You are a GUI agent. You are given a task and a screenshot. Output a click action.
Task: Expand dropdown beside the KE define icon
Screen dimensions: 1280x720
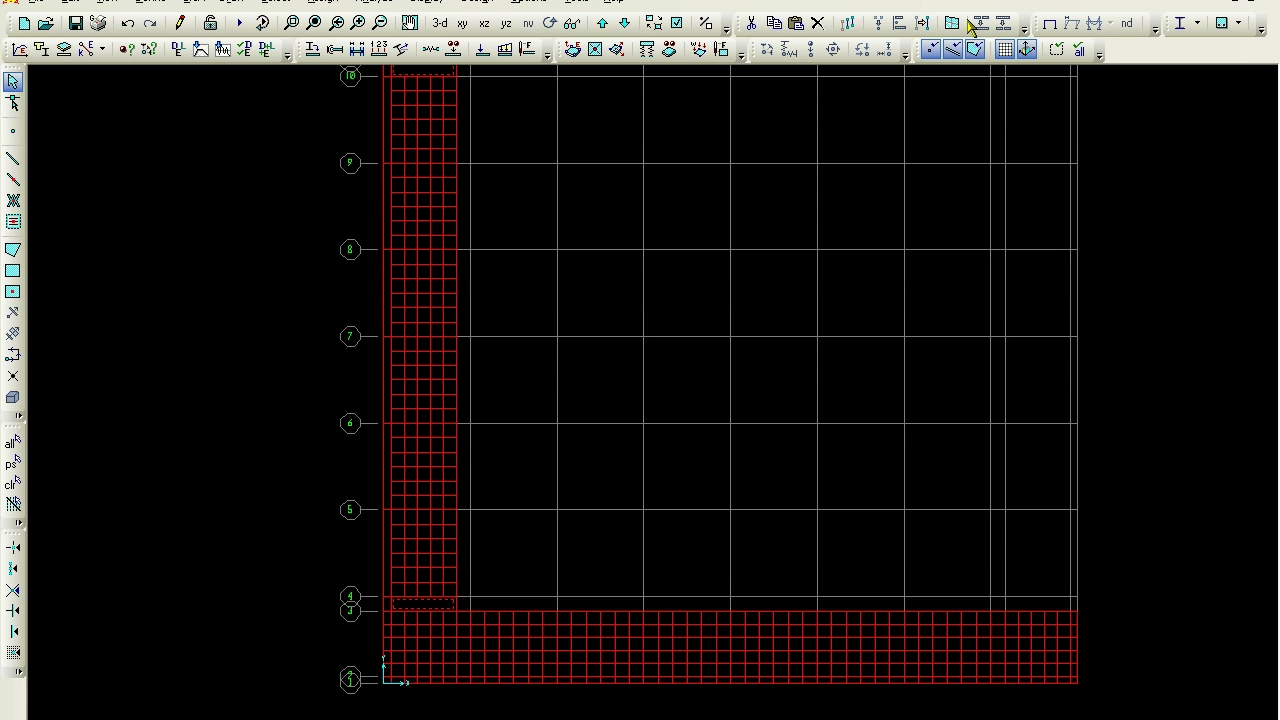(x=102, y=49)
